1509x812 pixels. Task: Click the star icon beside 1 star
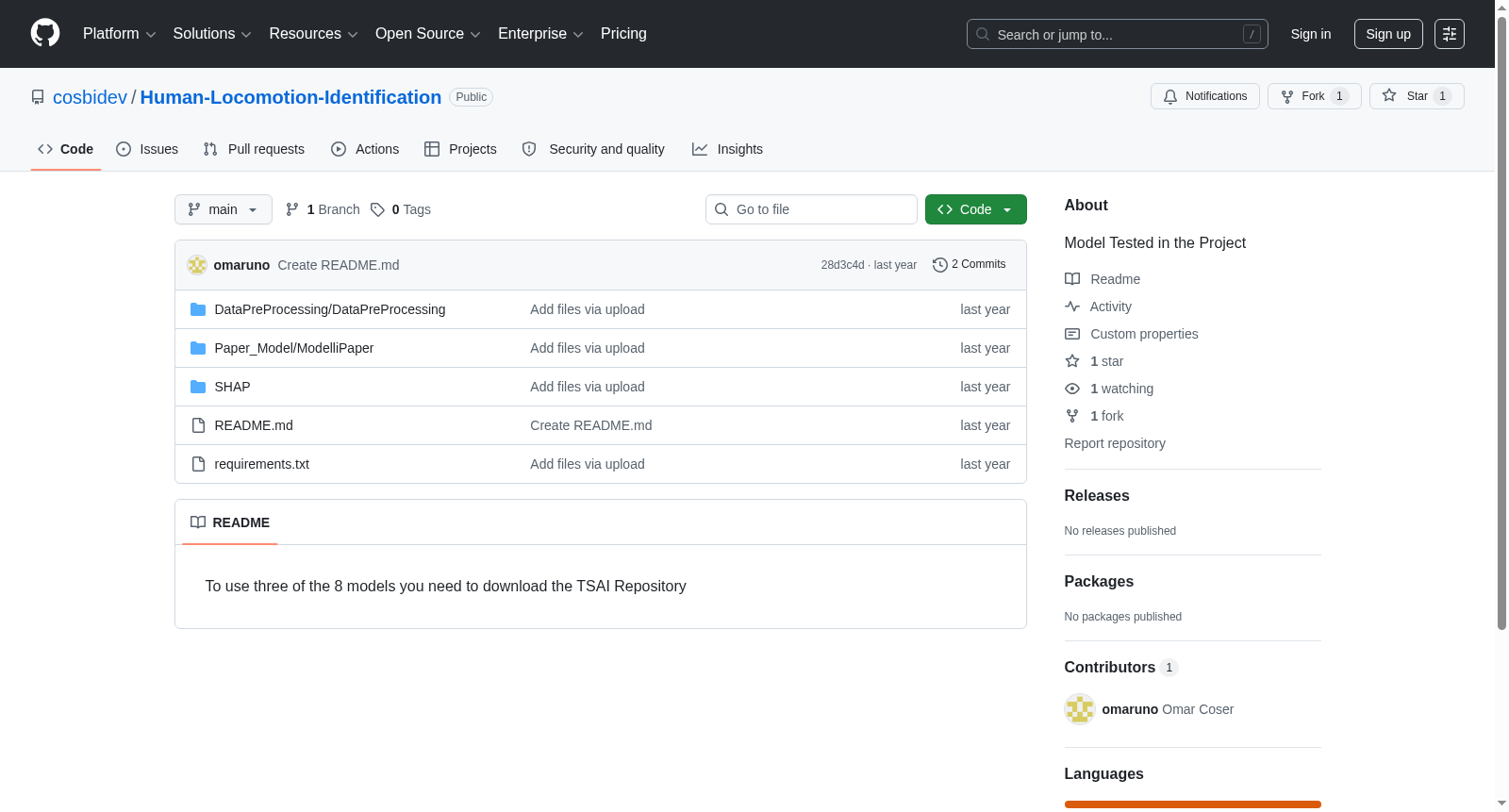pyautogui.click(x=1072, y=361)
